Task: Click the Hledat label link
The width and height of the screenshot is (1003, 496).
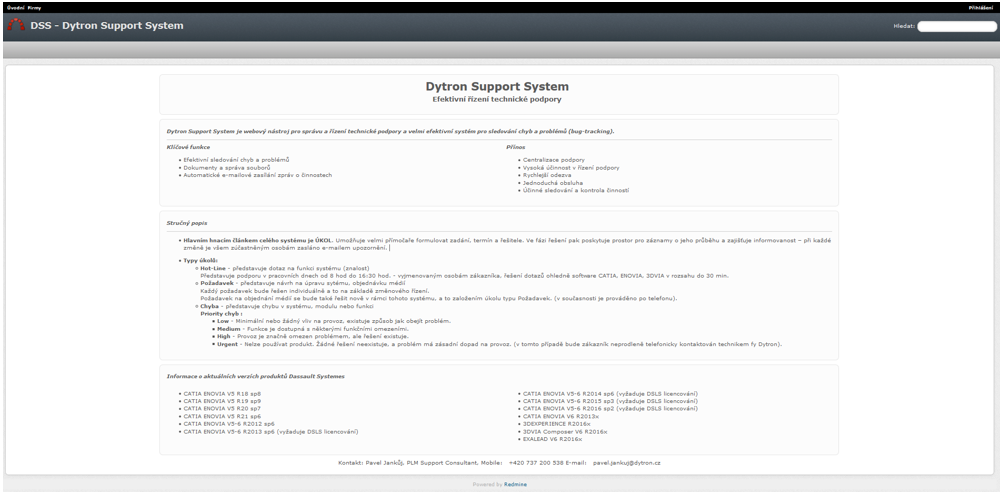Action: pos(904,26)
